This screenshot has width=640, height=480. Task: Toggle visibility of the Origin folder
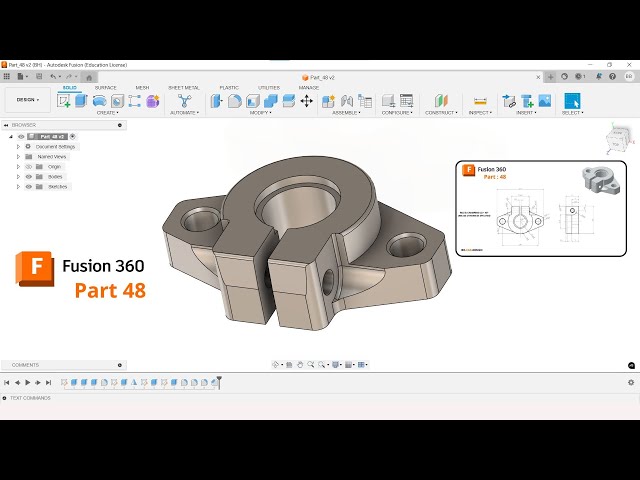click(29, 167)
